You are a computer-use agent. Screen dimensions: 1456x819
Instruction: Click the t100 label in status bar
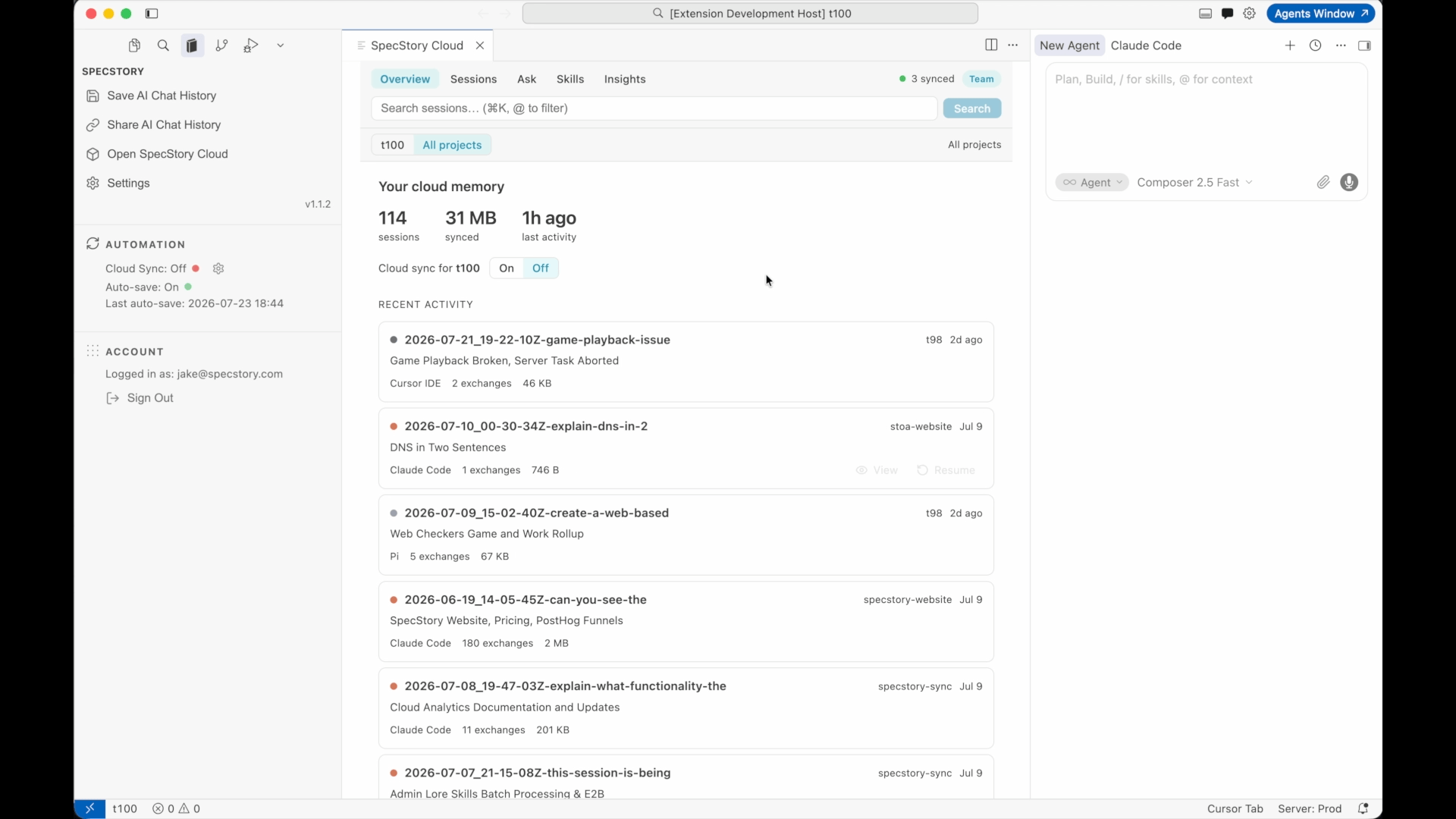coord(125,808)
